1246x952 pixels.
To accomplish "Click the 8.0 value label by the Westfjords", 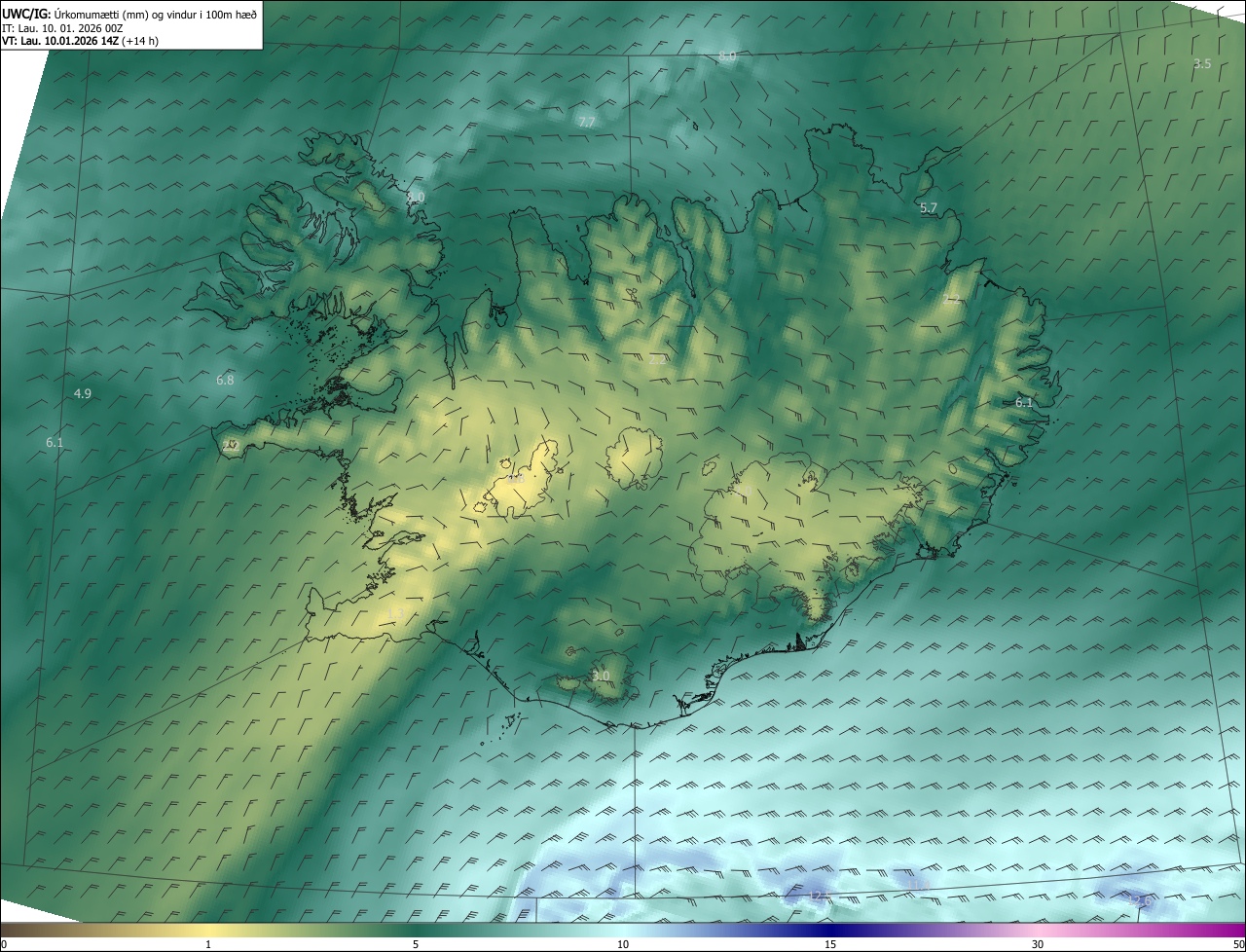I will pos(417,197).
